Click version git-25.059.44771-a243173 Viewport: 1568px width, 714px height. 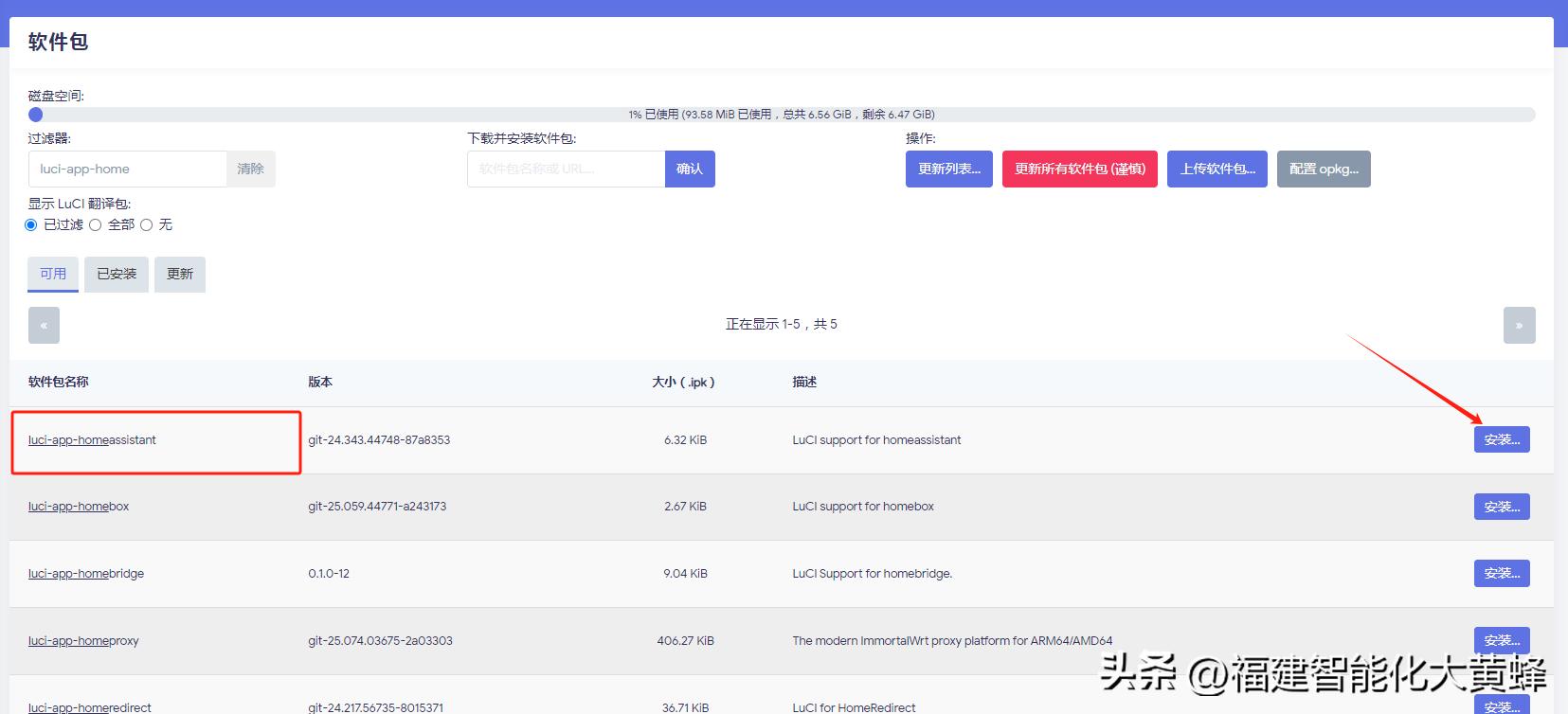(x=377, y=506)
